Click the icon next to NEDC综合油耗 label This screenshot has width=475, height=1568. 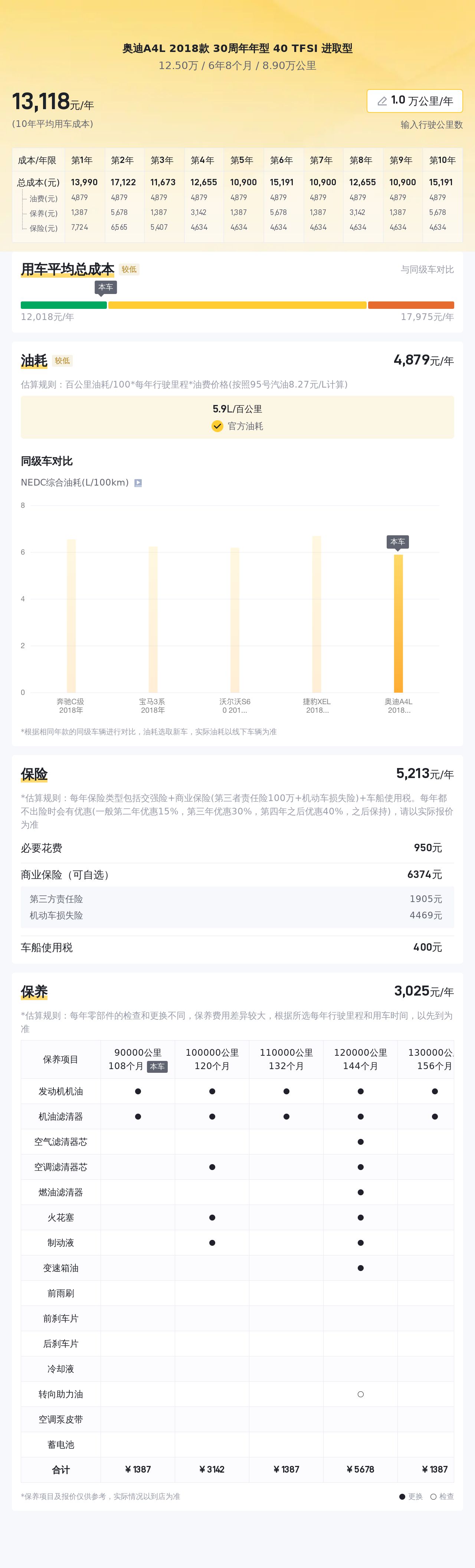point(138,483)
